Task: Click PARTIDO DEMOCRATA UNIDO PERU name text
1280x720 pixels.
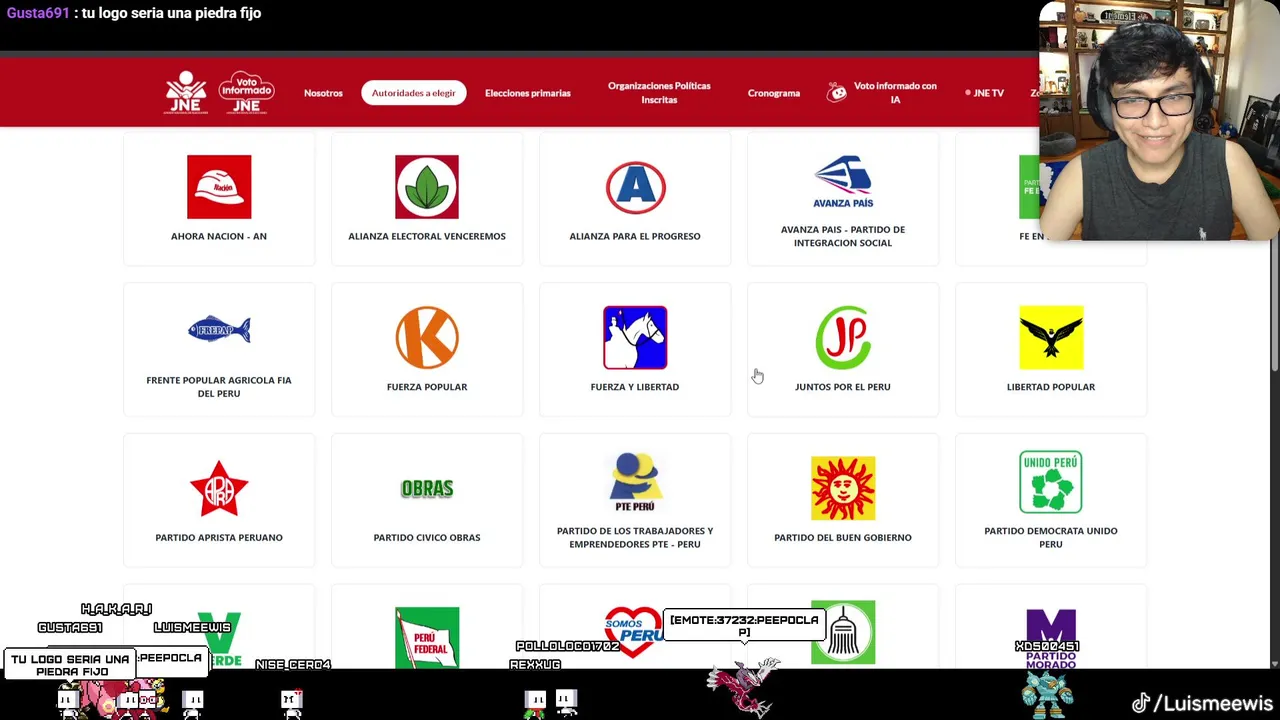Action: click(x=1051, y=538)
